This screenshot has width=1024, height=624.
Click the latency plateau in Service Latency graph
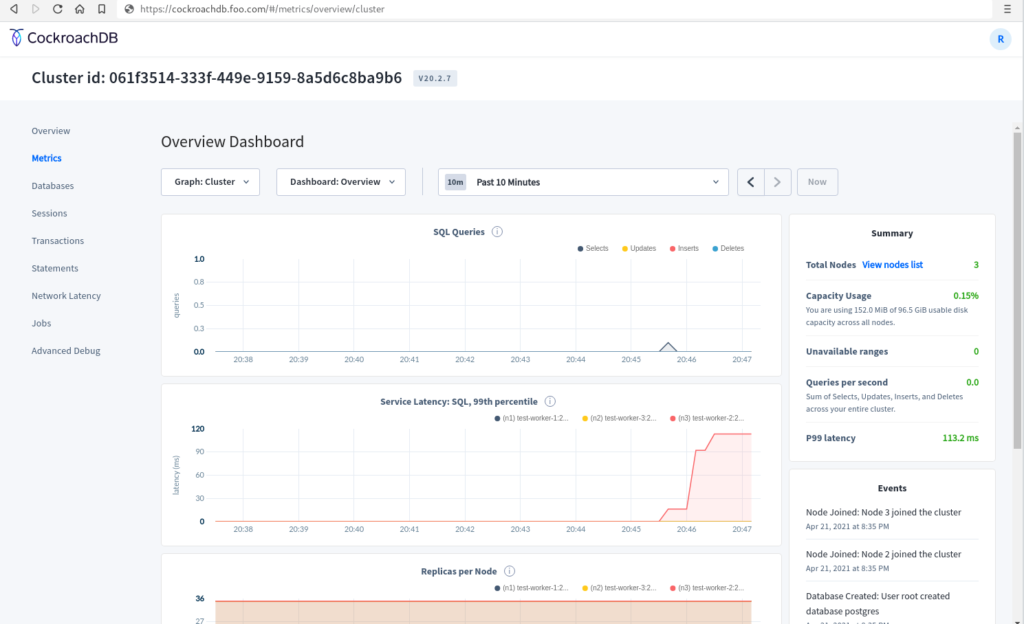coord(733,434)
